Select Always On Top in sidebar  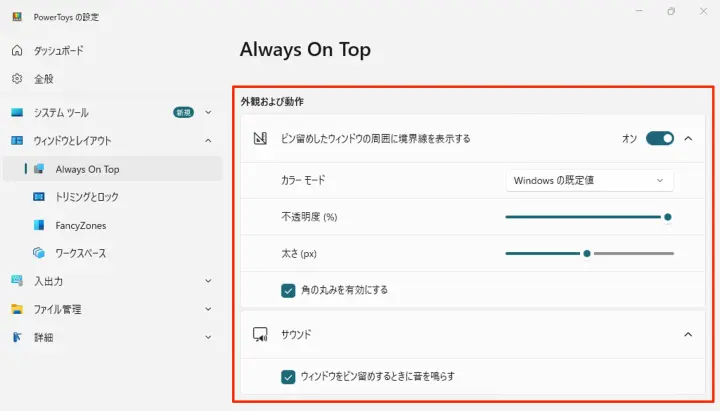pos(112,169)
